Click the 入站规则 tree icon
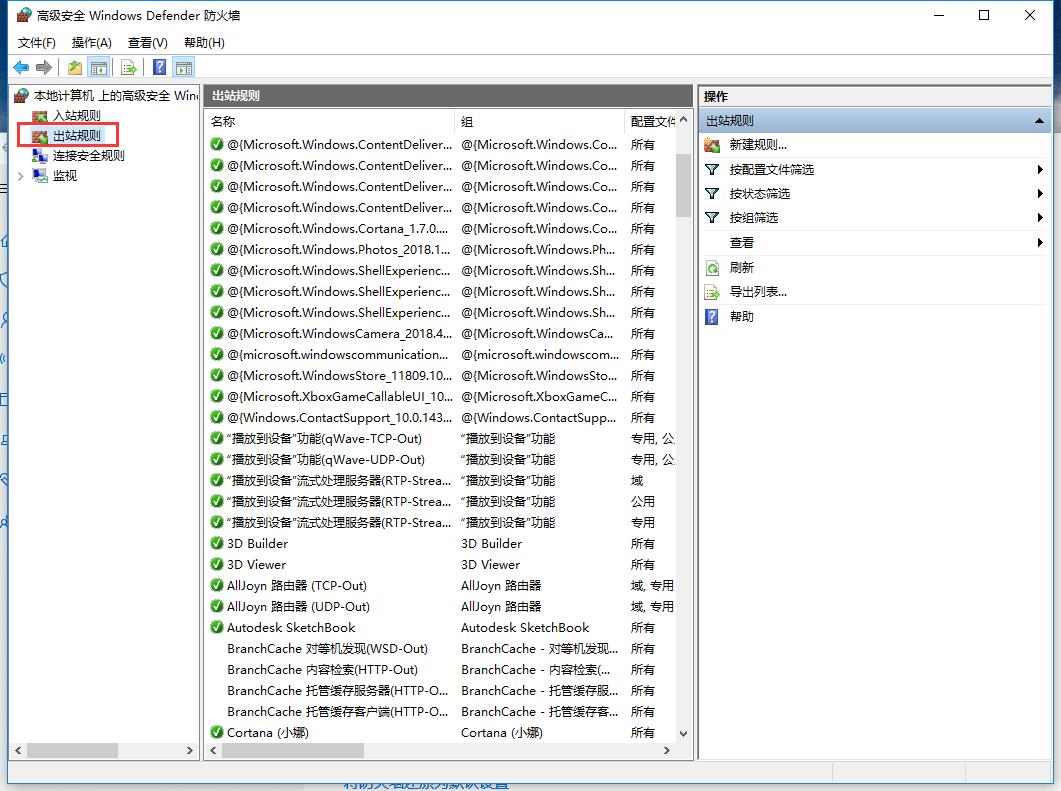The image size is (1061, 791). pos(40,116)
